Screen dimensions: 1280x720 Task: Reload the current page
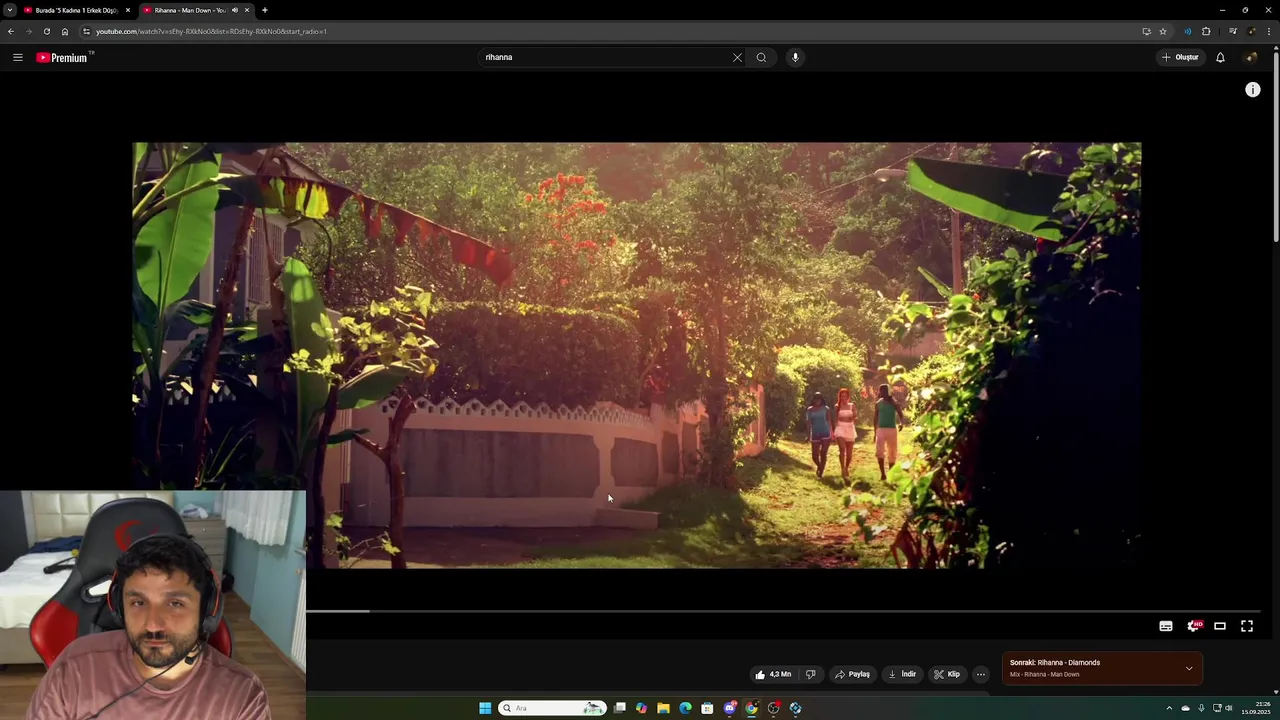pos(47,31)
